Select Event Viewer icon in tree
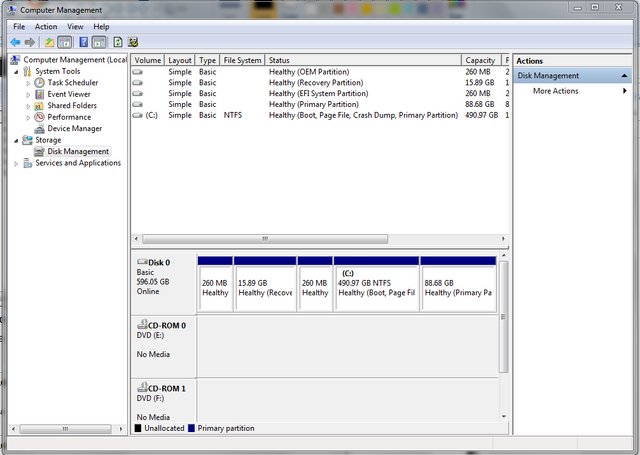 click(x=39, y=94)
